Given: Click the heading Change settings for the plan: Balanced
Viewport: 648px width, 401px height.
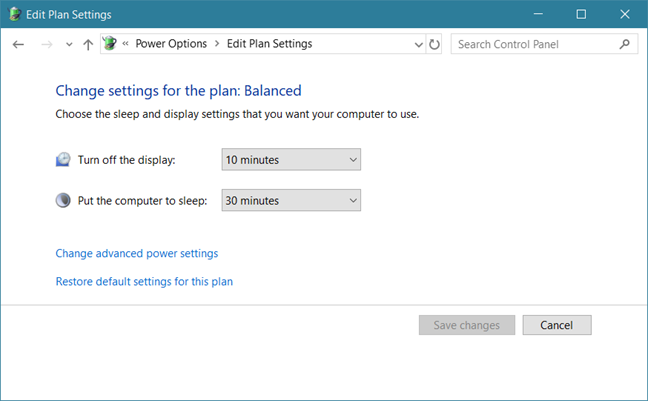Looking at the screenshot, I should pos(179,91).
